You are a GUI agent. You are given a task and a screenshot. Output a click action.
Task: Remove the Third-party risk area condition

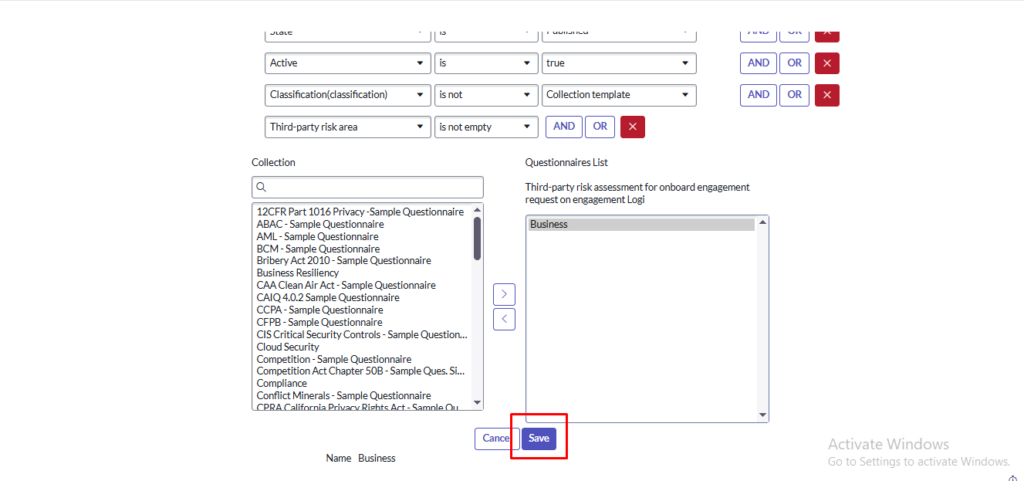(x=632, y=127)
